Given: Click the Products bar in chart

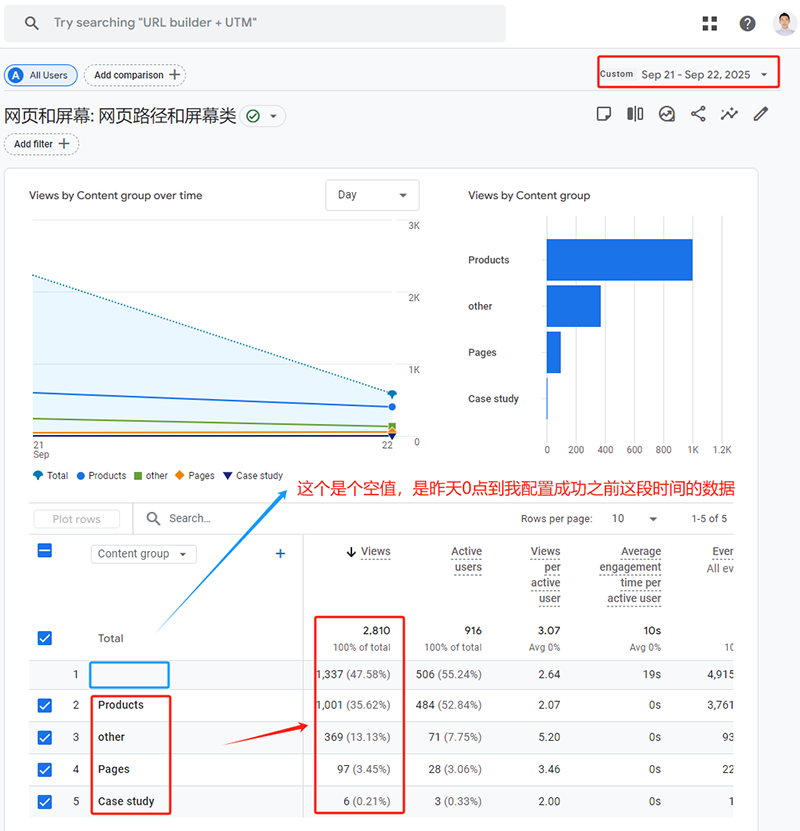Looking at the screenshot, I should pyautogui.click(x=619, y=260).
